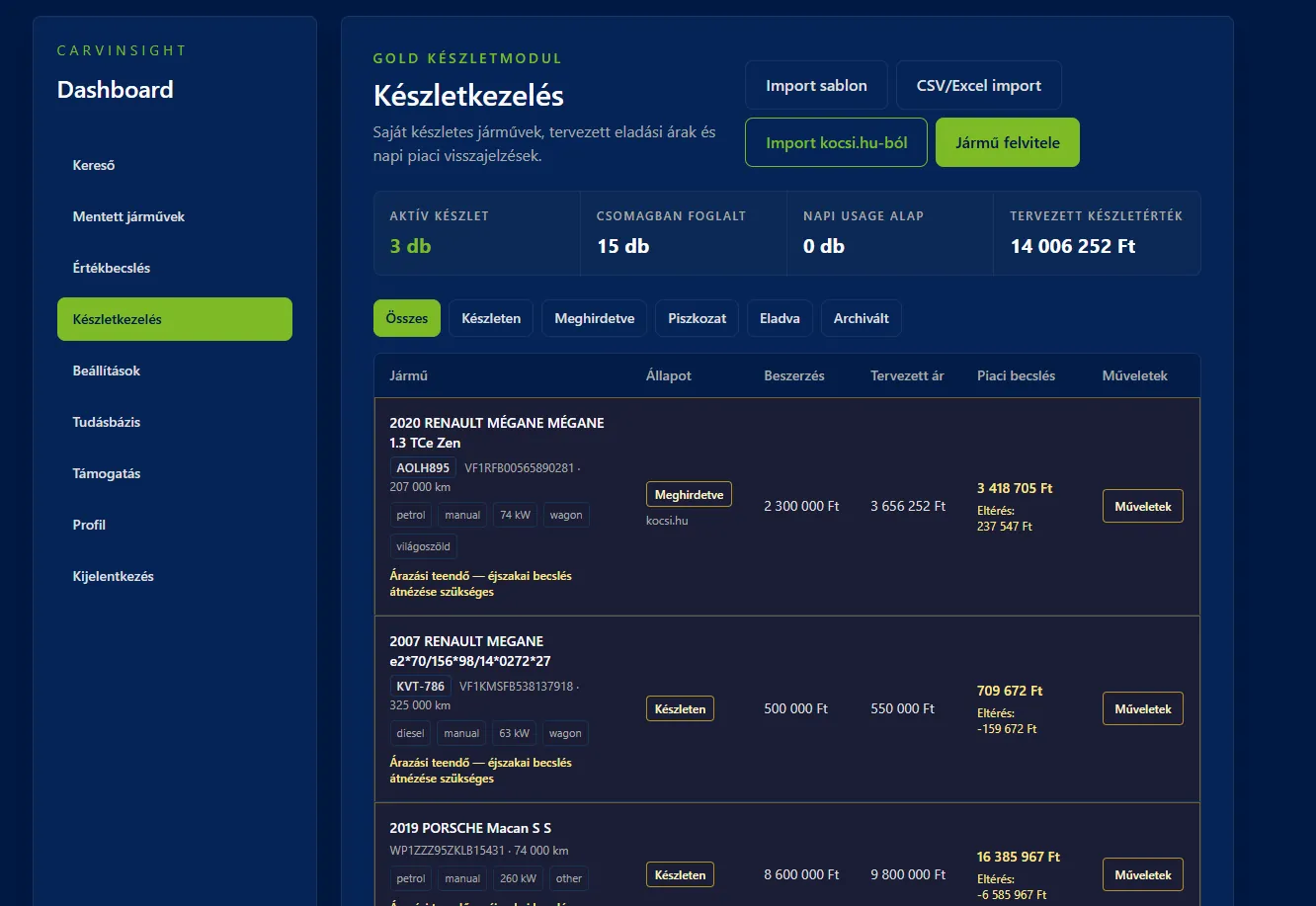Viewport: 1316px width, 906px height.
Task: Click the Meghirdetve status badge
Action: tap(689, 494)
